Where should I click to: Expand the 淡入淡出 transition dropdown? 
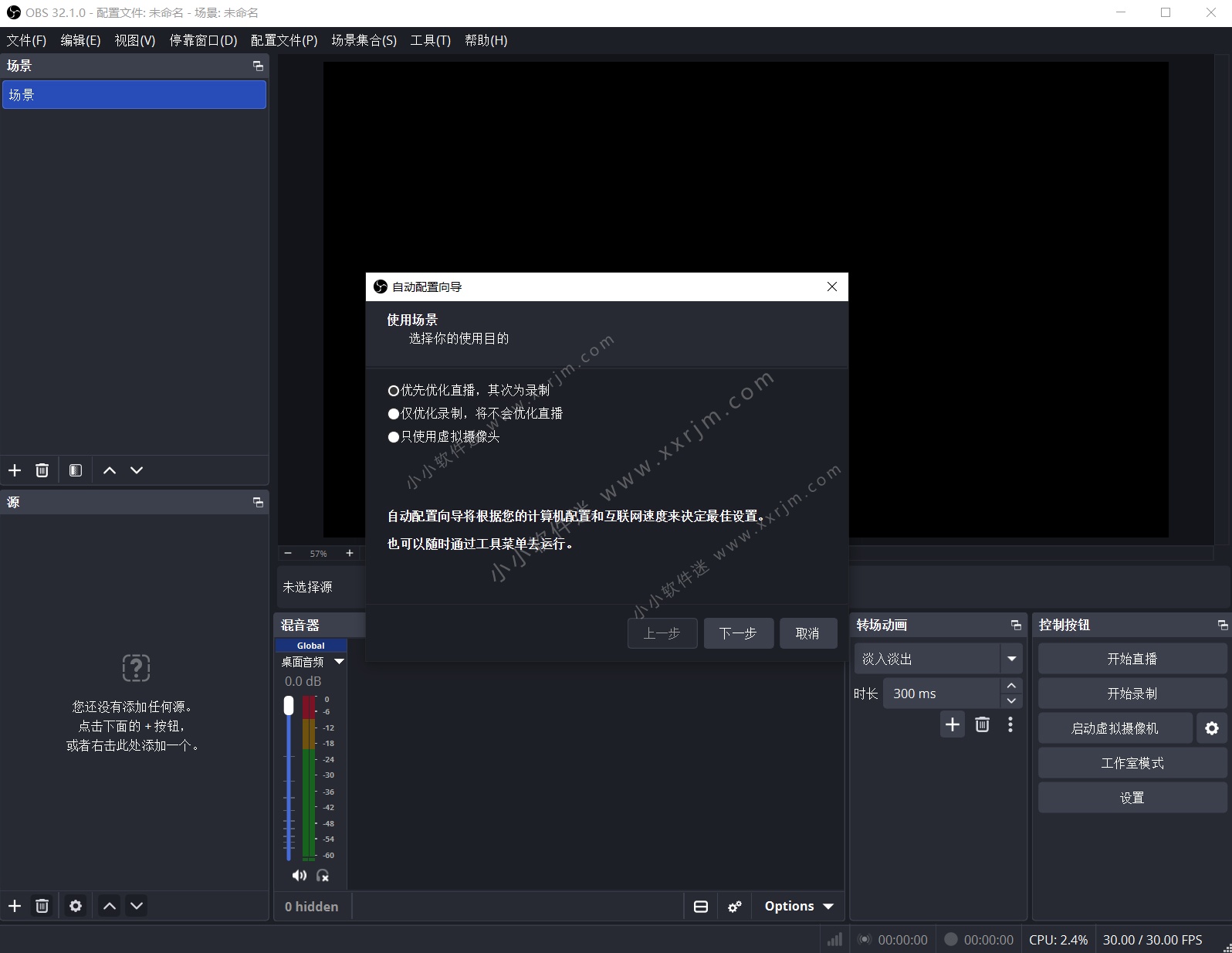[1011, 659]
